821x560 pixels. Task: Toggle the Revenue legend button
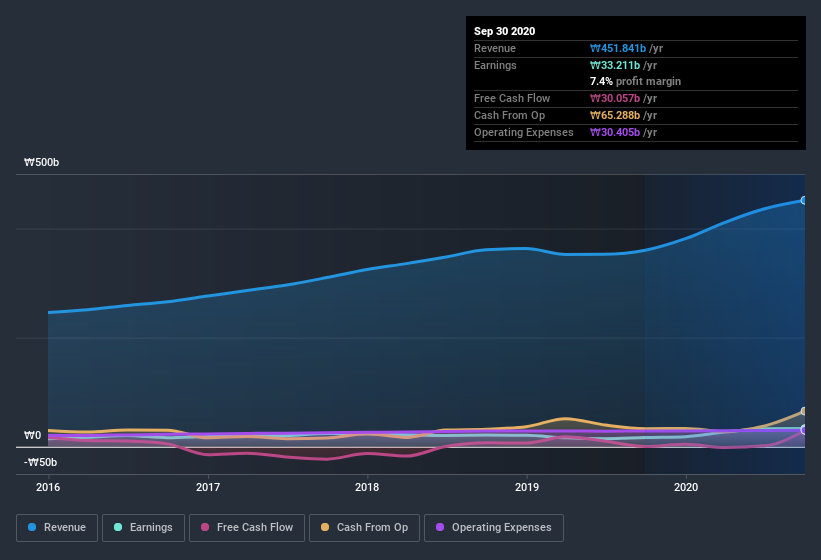click(57, 528)
